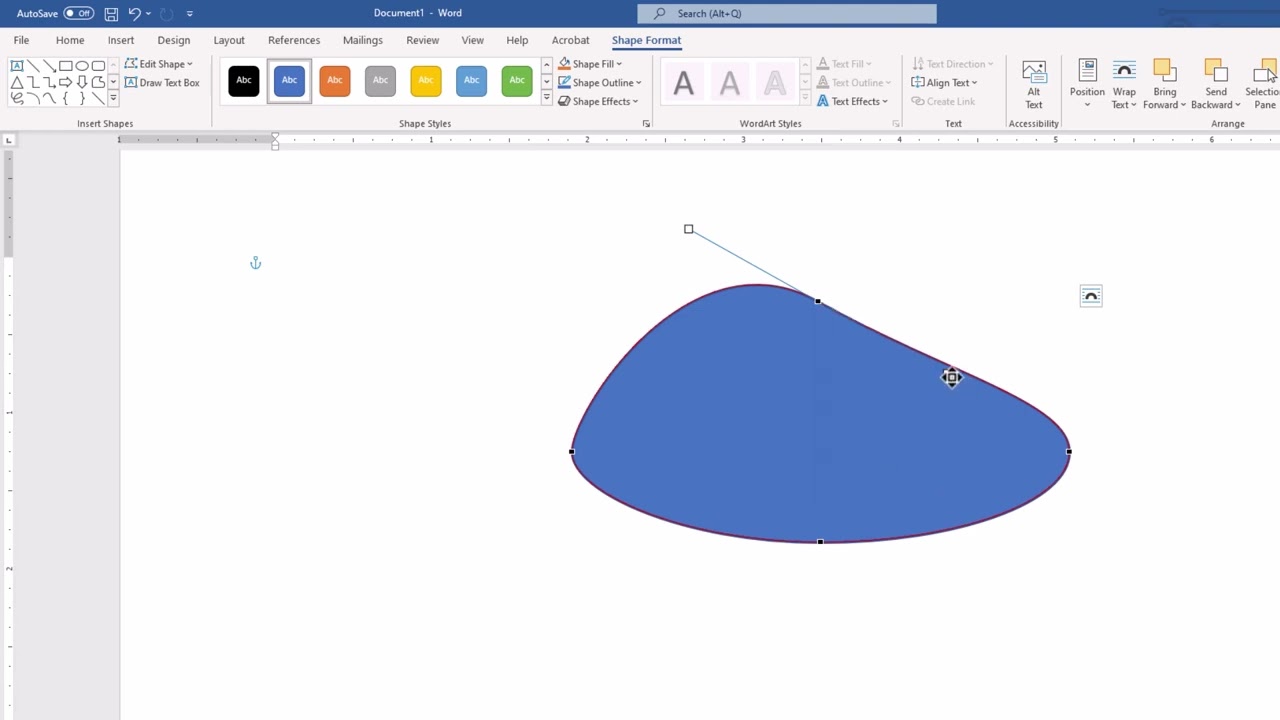Screen dimensions: 1280x720
Task: Undo the last action
Action: pyautogui.click(x=134, y=14)
